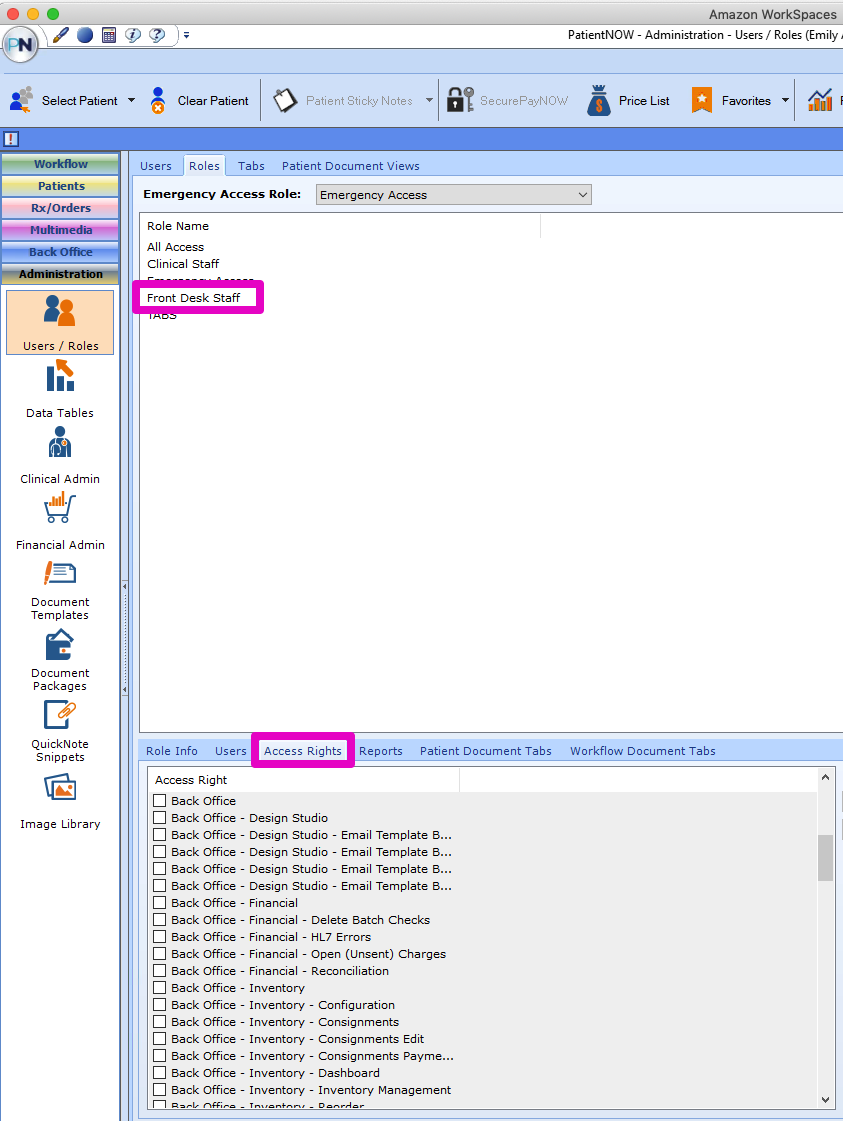The width and height of the screenshot is (843, 1121).
Task: Open the Patient Sticky Notes dropdown arrow
Action: (x=429, y=100)
